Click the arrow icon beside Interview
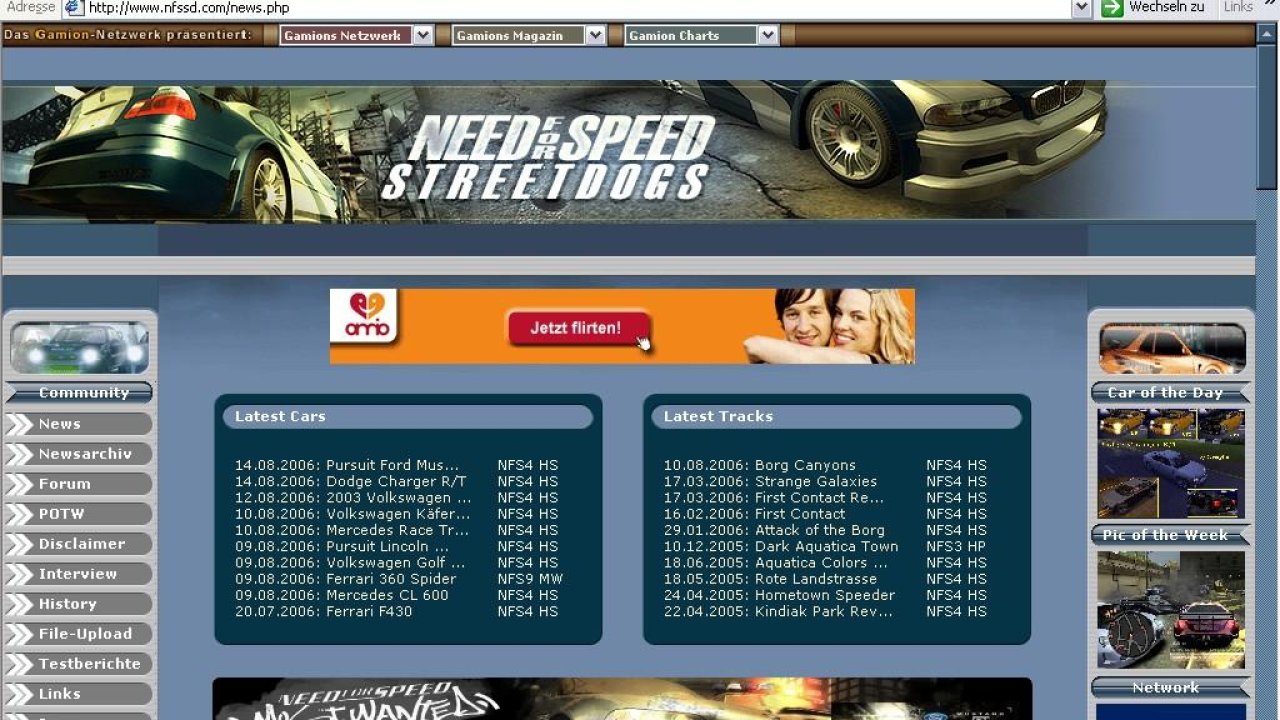 pyautogui.click(x=20, y=574)
